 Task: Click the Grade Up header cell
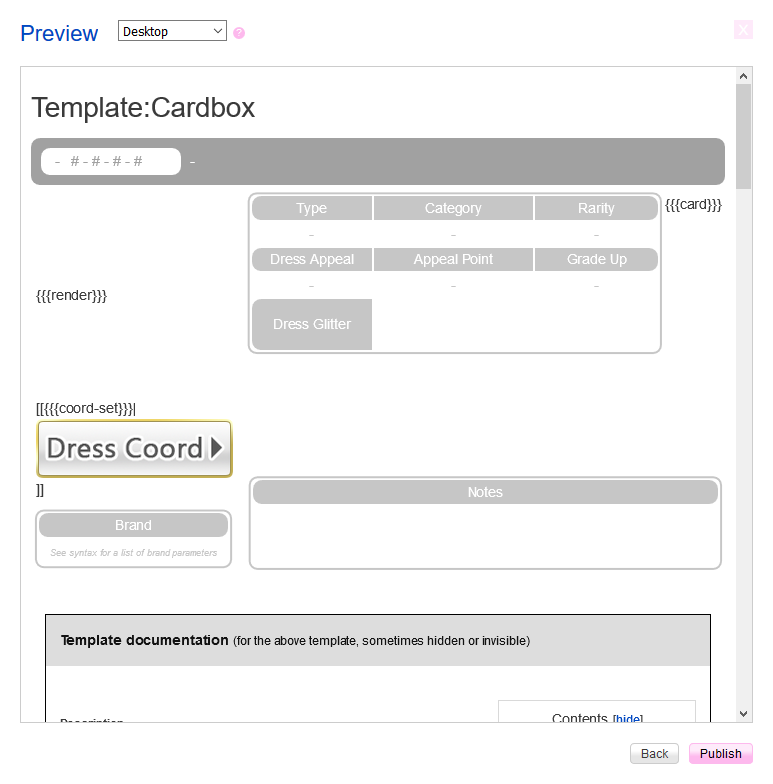(596, 259)
